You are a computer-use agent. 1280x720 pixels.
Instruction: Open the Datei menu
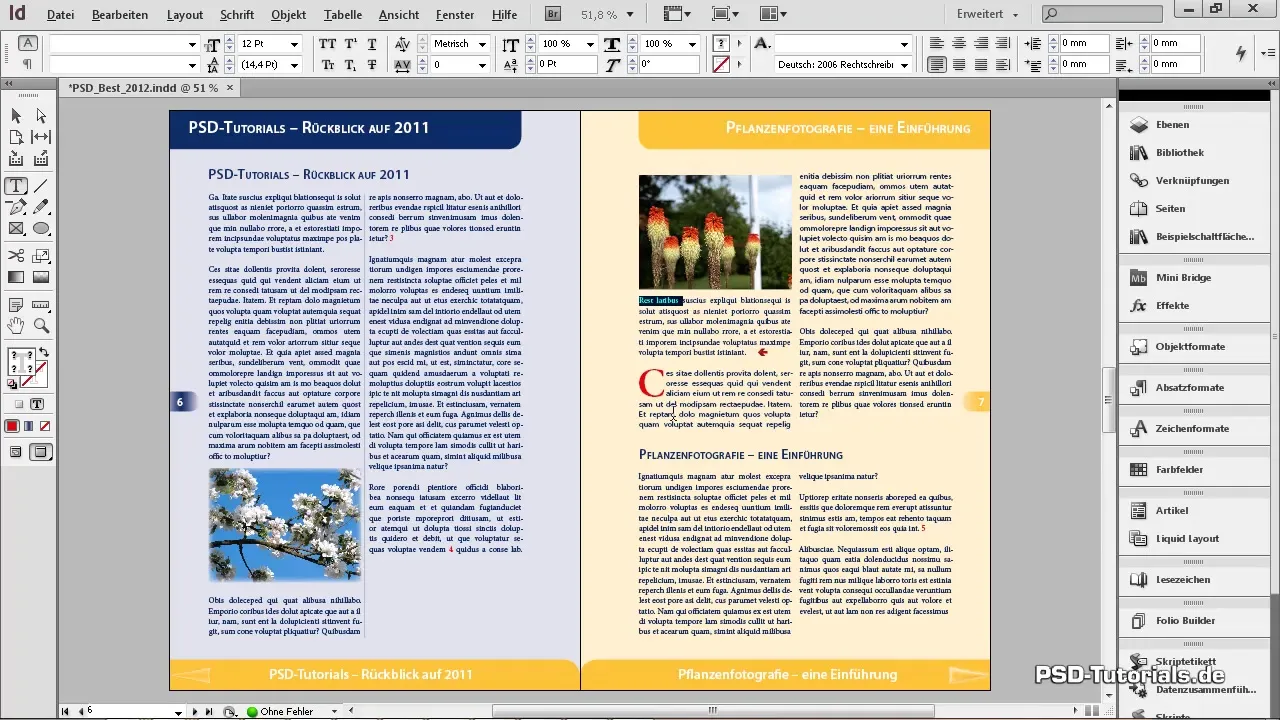point(60,15)
